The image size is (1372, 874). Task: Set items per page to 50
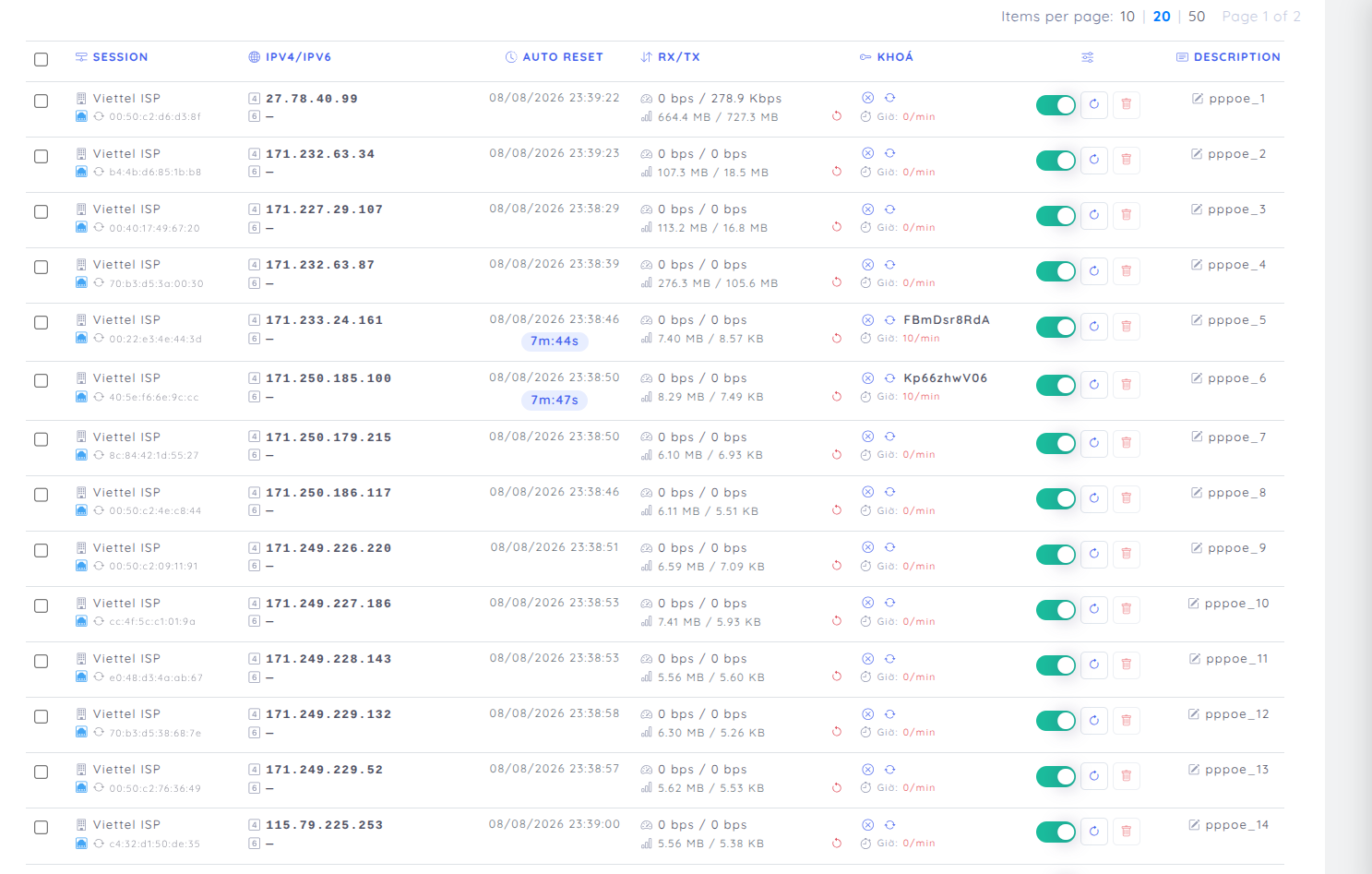pos(1197,17)
